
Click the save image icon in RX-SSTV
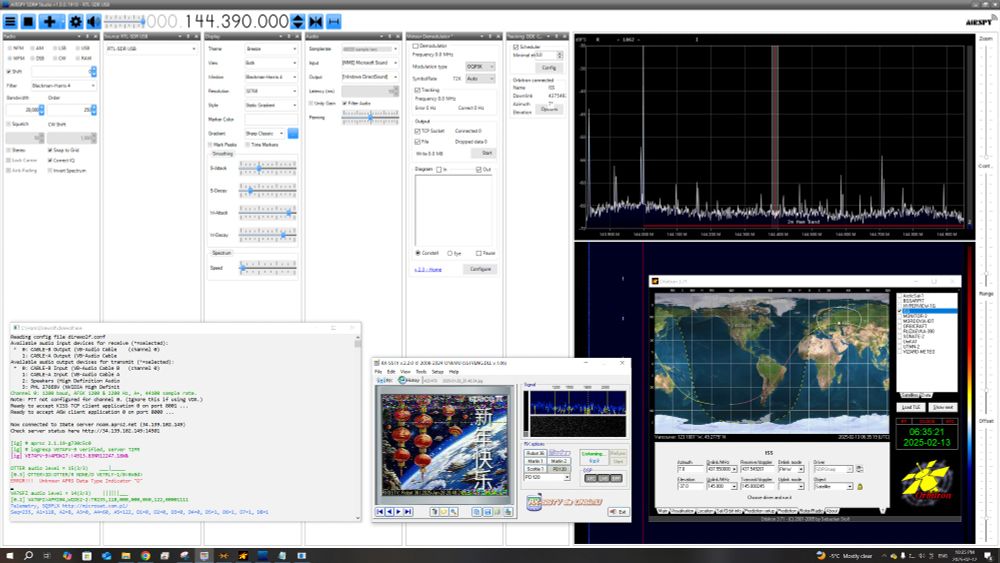(x=488, y=511)
